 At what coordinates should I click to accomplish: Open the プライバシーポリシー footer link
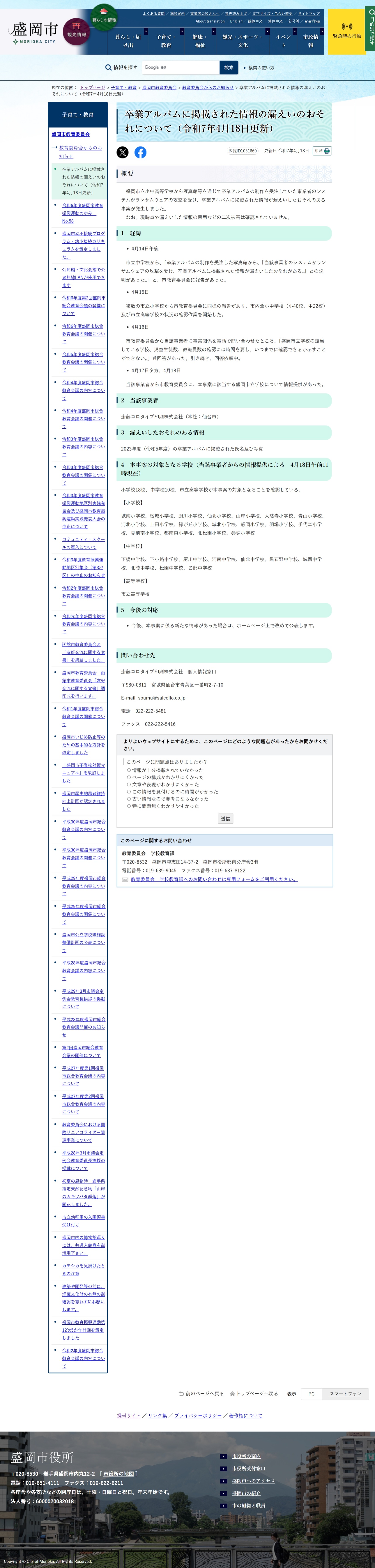pyautogui.click(x=198, y=1416)
